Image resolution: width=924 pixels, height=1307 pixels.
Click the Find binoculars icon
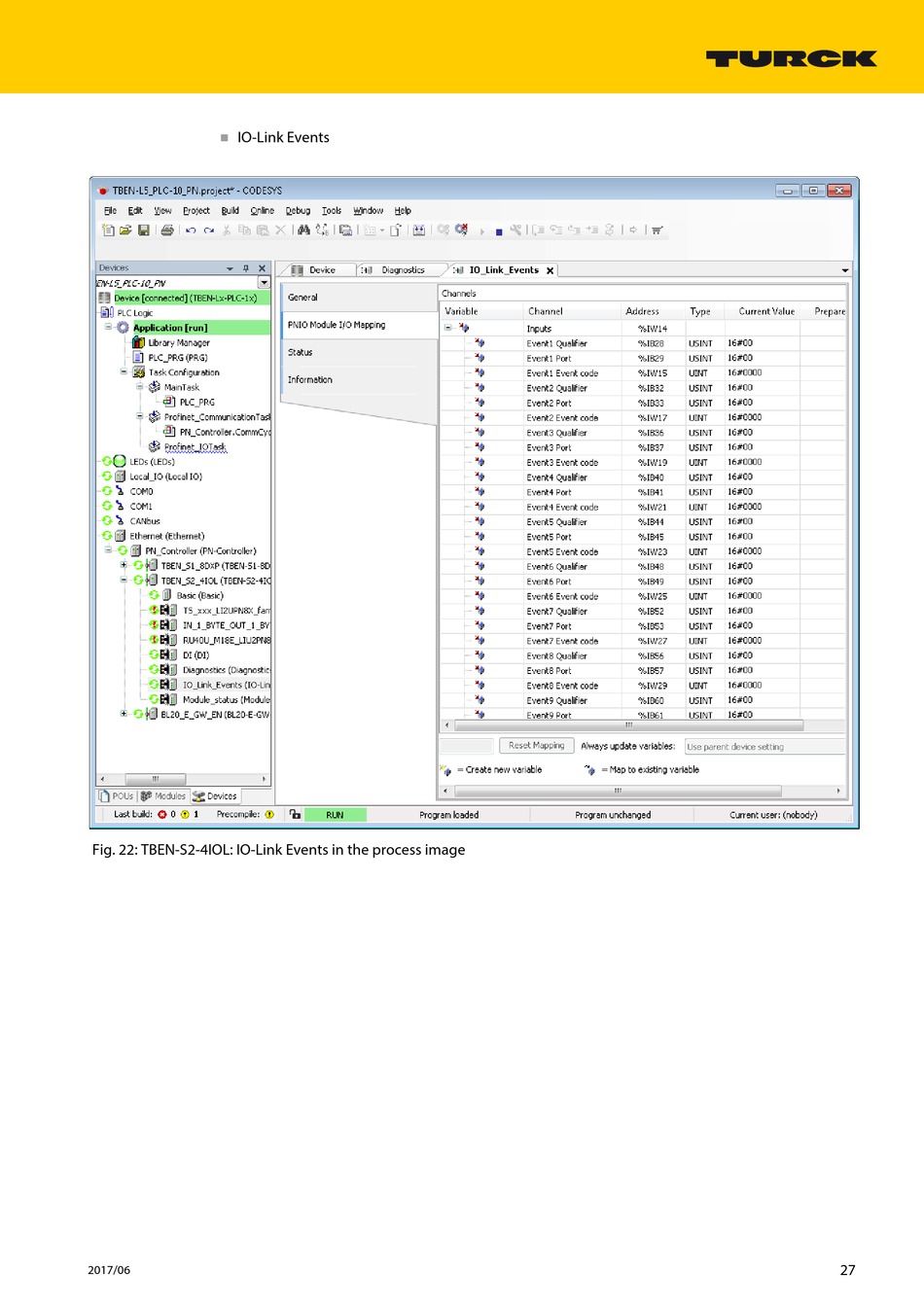point(304,230)
